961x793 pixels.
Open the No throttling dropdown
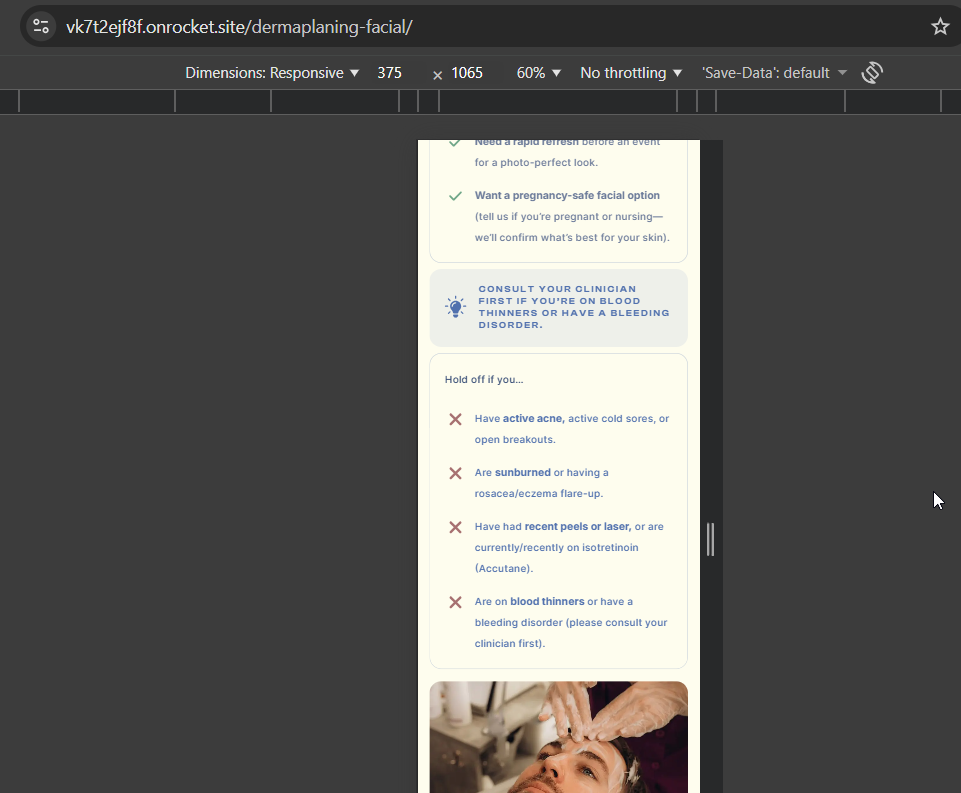[631, 73]
